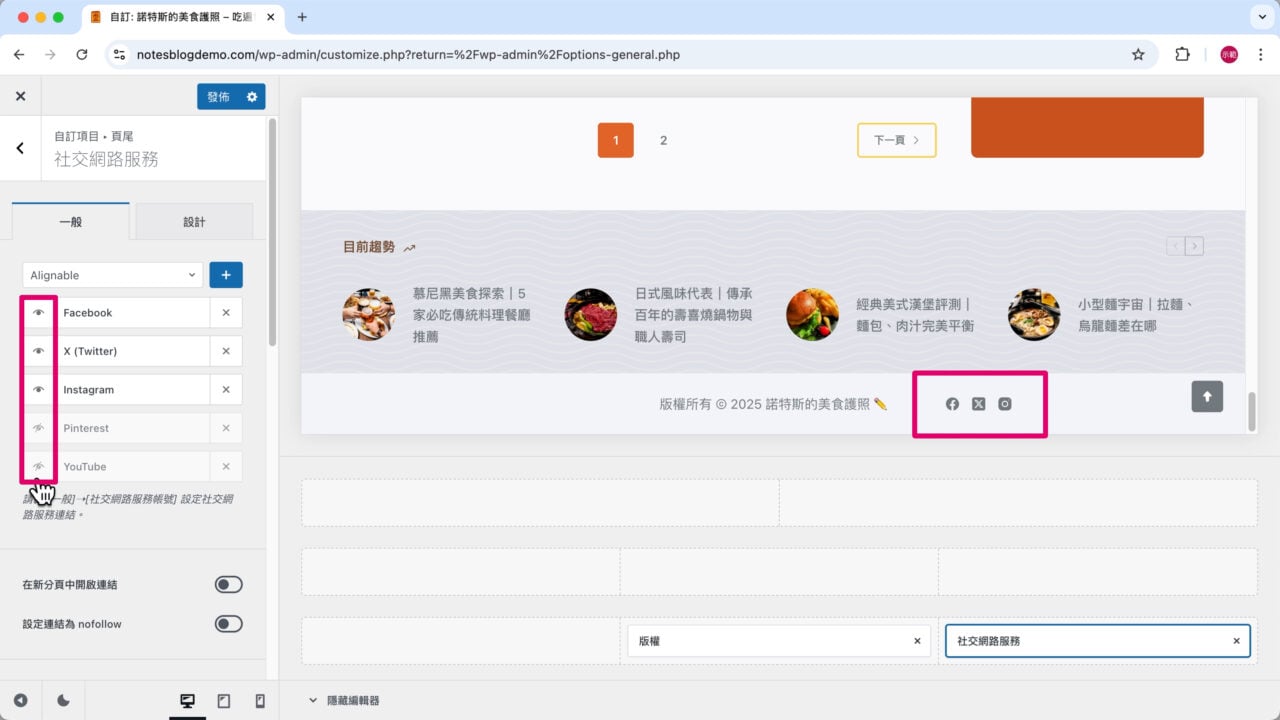The height and width of the screenshot is (720, 1280).
Task: Add a new service with the plus button
Action: click(226, 274)
